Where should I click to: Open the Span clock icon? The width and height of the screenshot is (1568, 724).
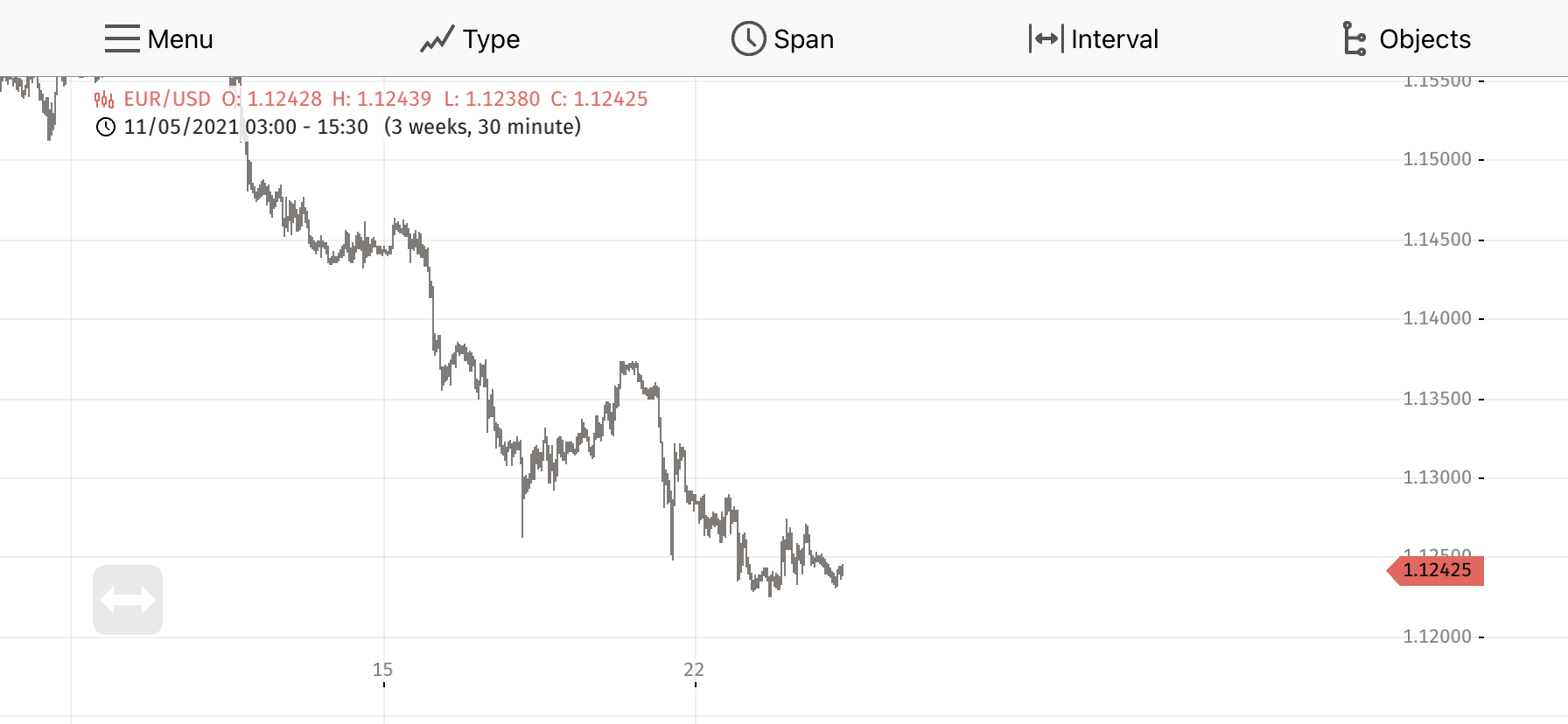click(749, 38)
